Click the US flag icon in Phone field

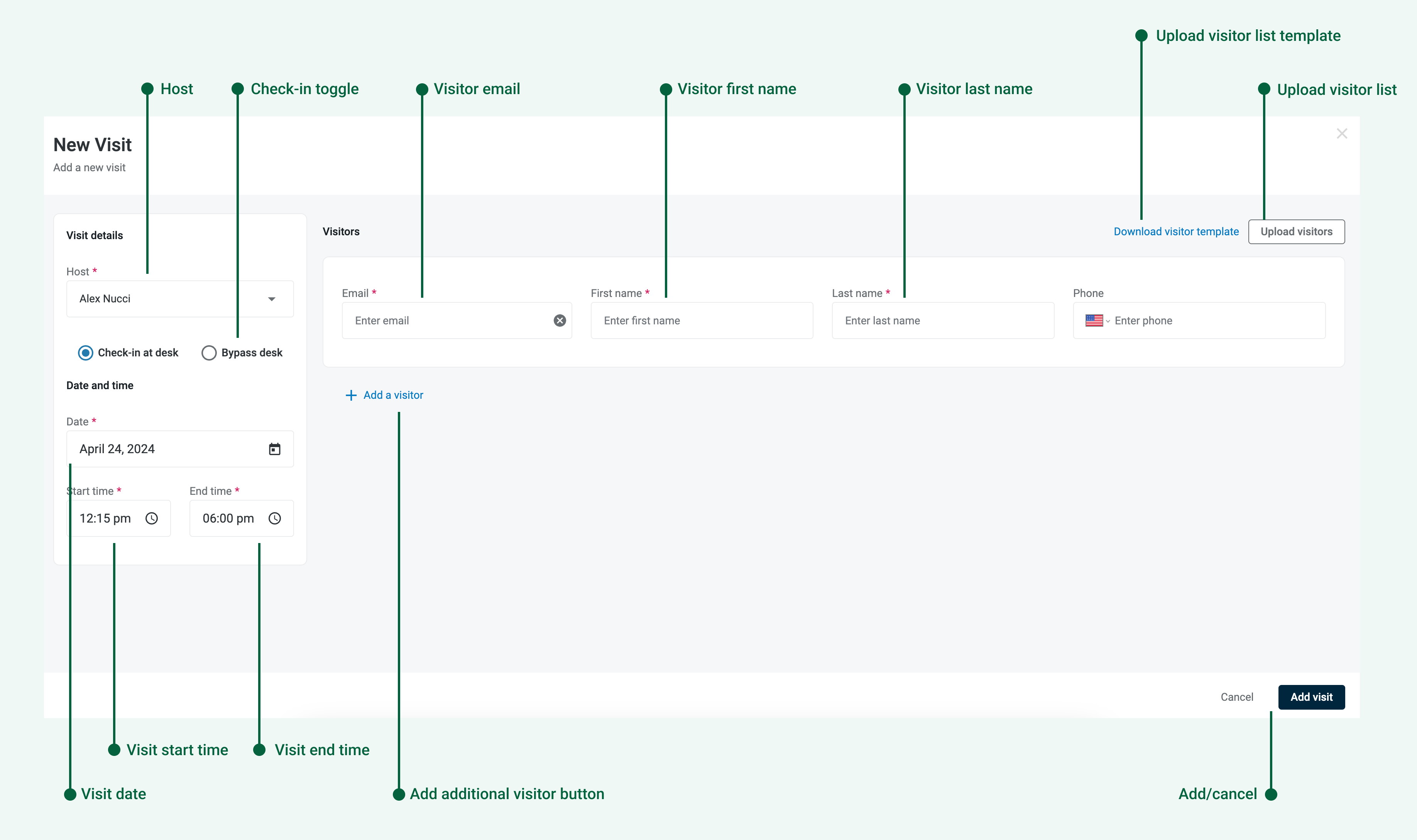click(1094, 320)
